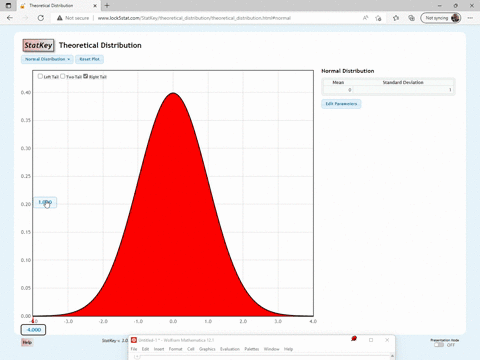480x360 pixels.
Task: Open Edit menu in Mathematica window
Action: pyautogui.click(x=145, y=349)
